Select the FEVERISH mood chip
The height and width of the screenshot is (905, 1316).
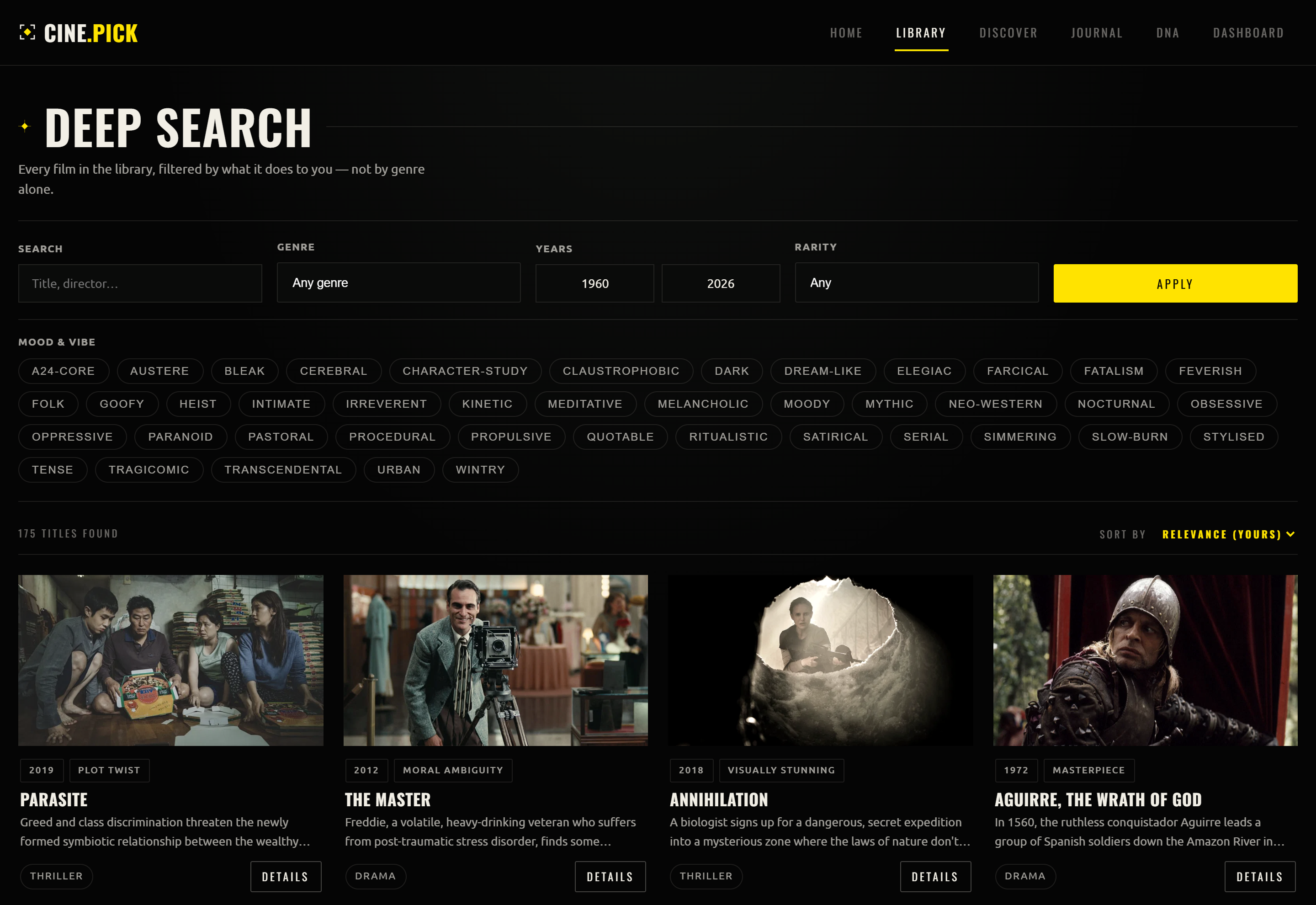(x=1210, y=371)
